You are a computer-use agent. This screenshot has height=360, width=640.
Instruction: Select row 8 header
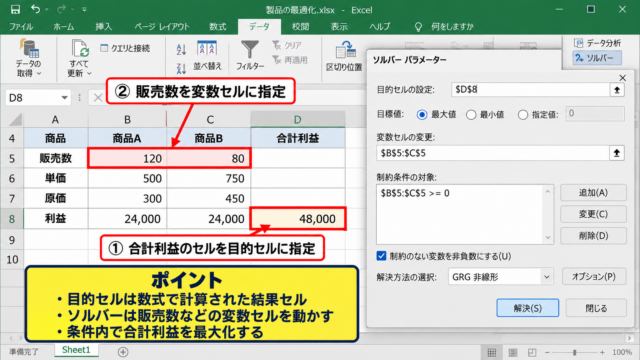click(12, 219)
